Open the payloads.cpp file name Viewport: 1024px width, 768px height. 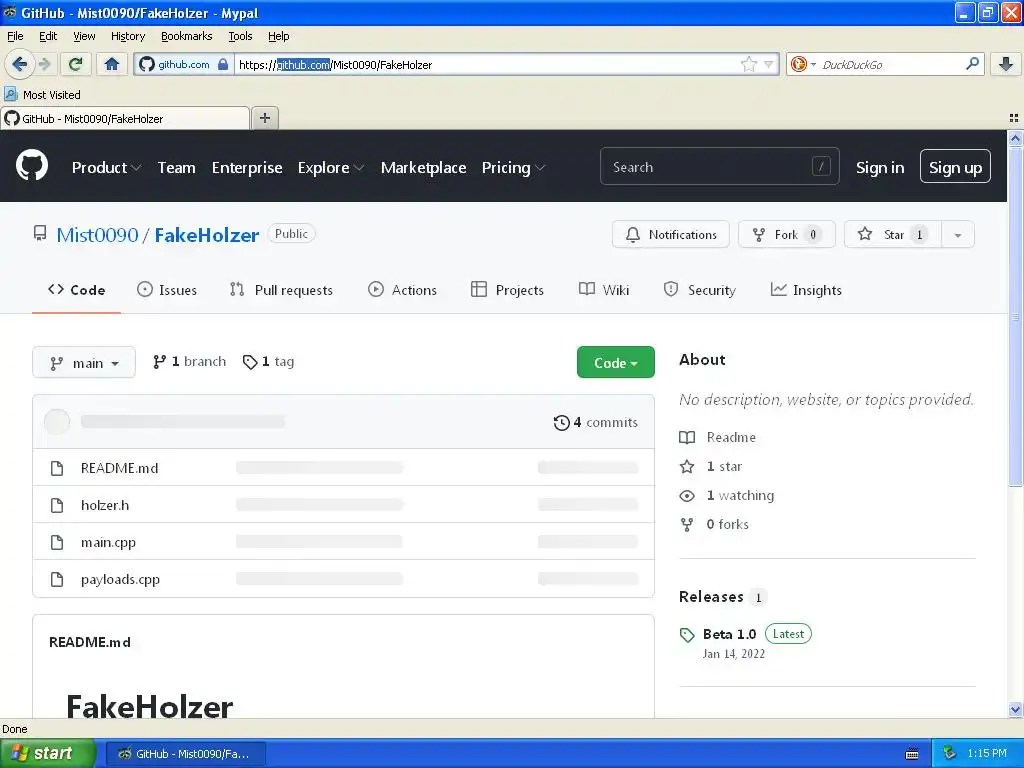pos(120,579)
